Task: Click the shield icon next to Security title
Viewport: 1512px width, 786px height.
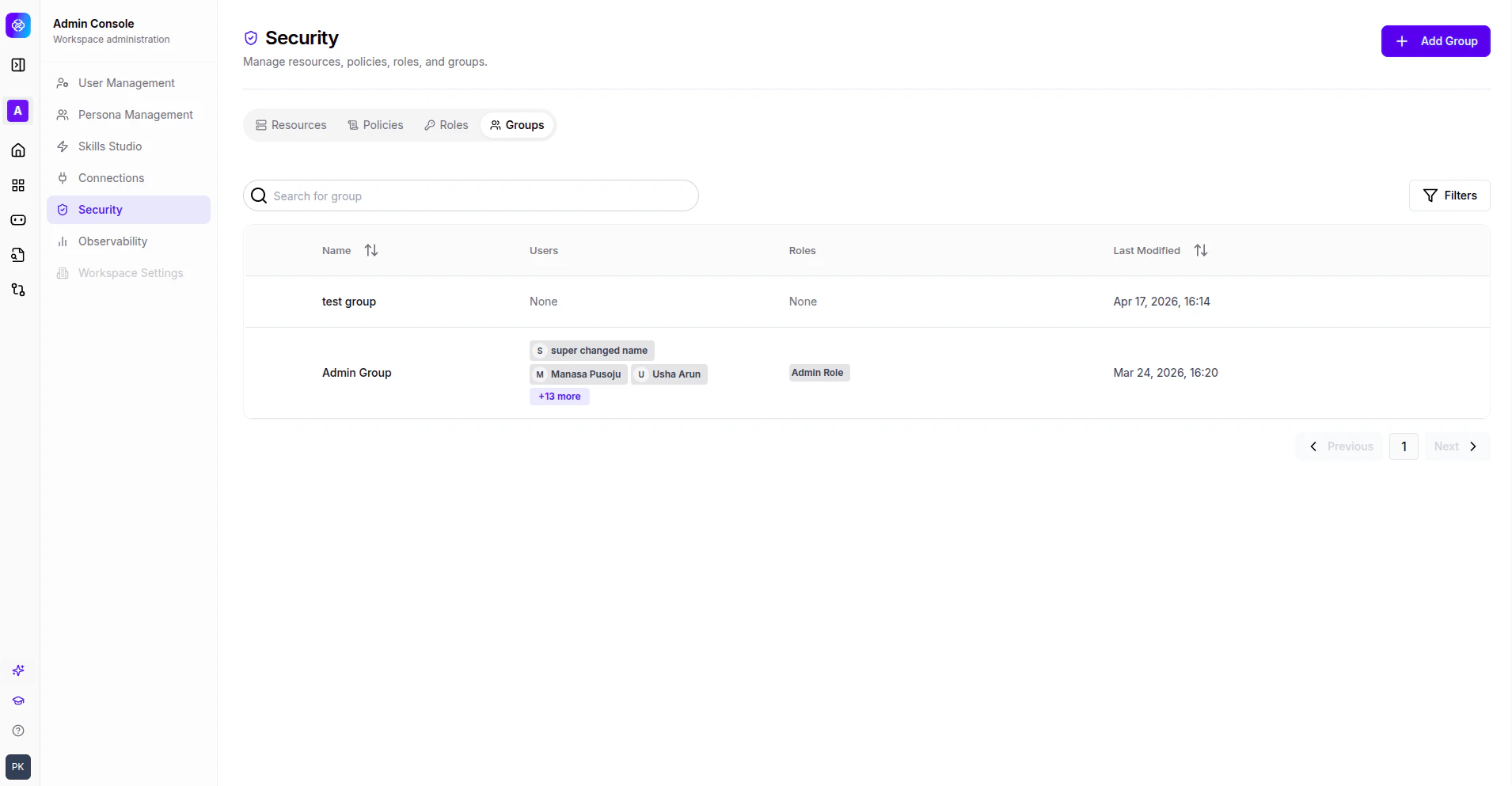Action: click(x=251, y=38)
